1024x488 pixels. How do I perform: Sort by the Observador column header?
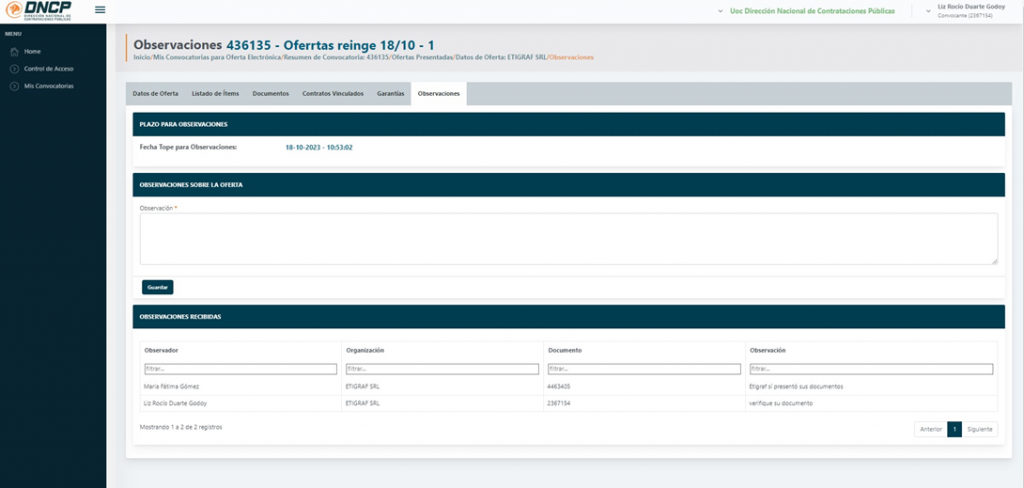[161, 350]
